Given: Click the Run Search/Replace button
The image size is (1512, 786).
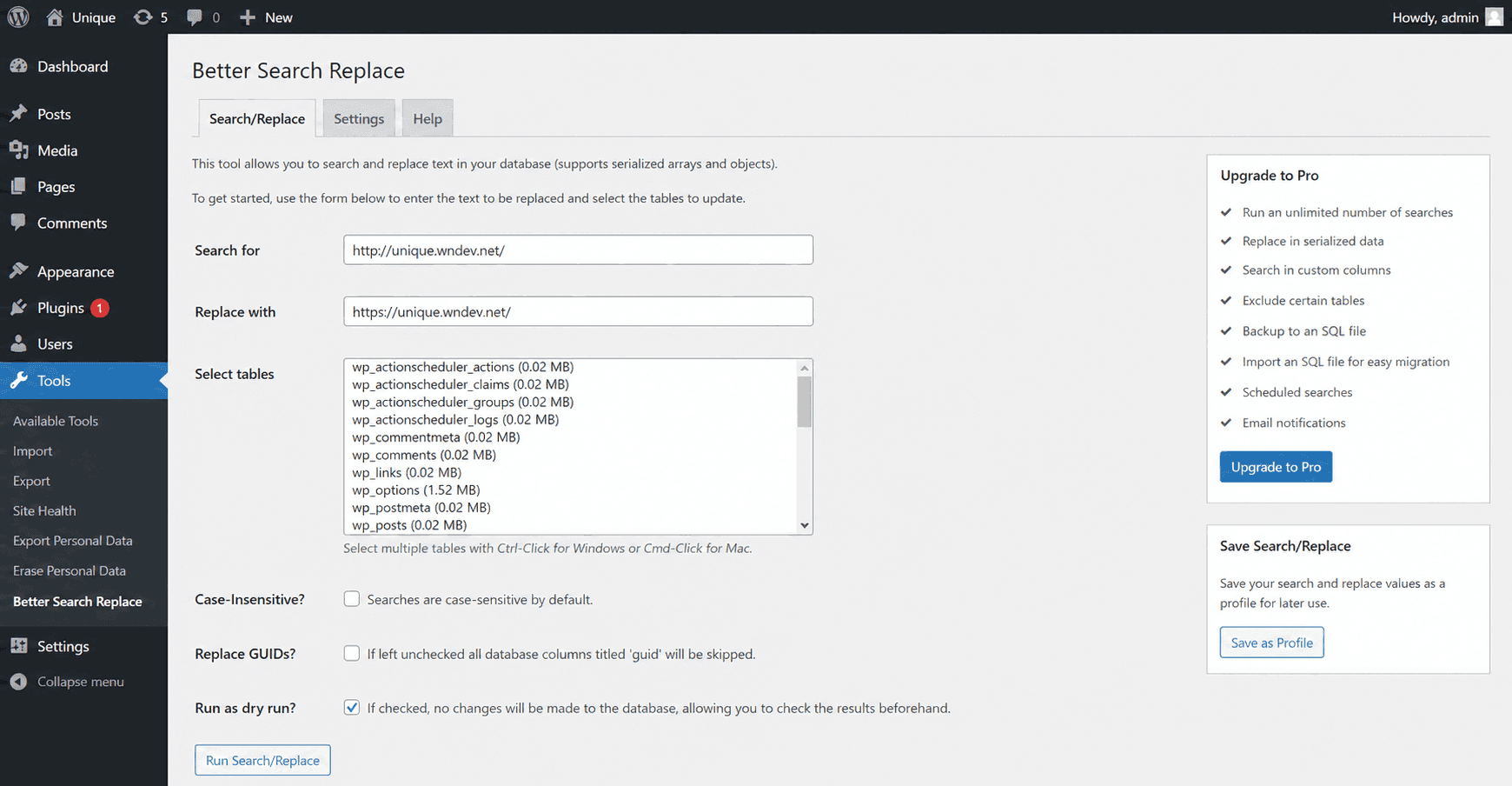Looking at the screenshot, I should click(262, 760).
